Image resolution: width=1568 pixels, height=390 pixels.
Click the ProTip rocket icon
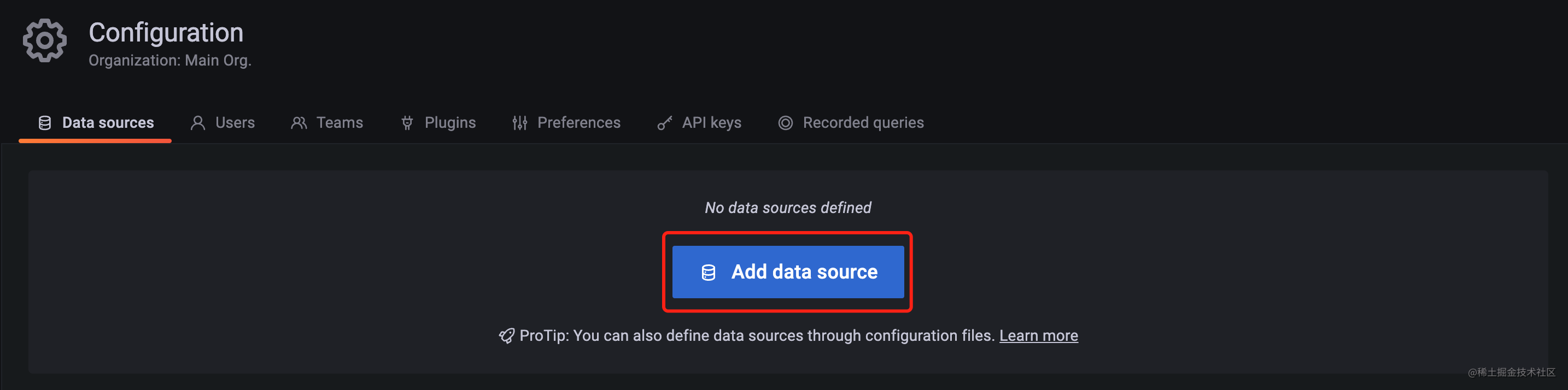point(506,336)
